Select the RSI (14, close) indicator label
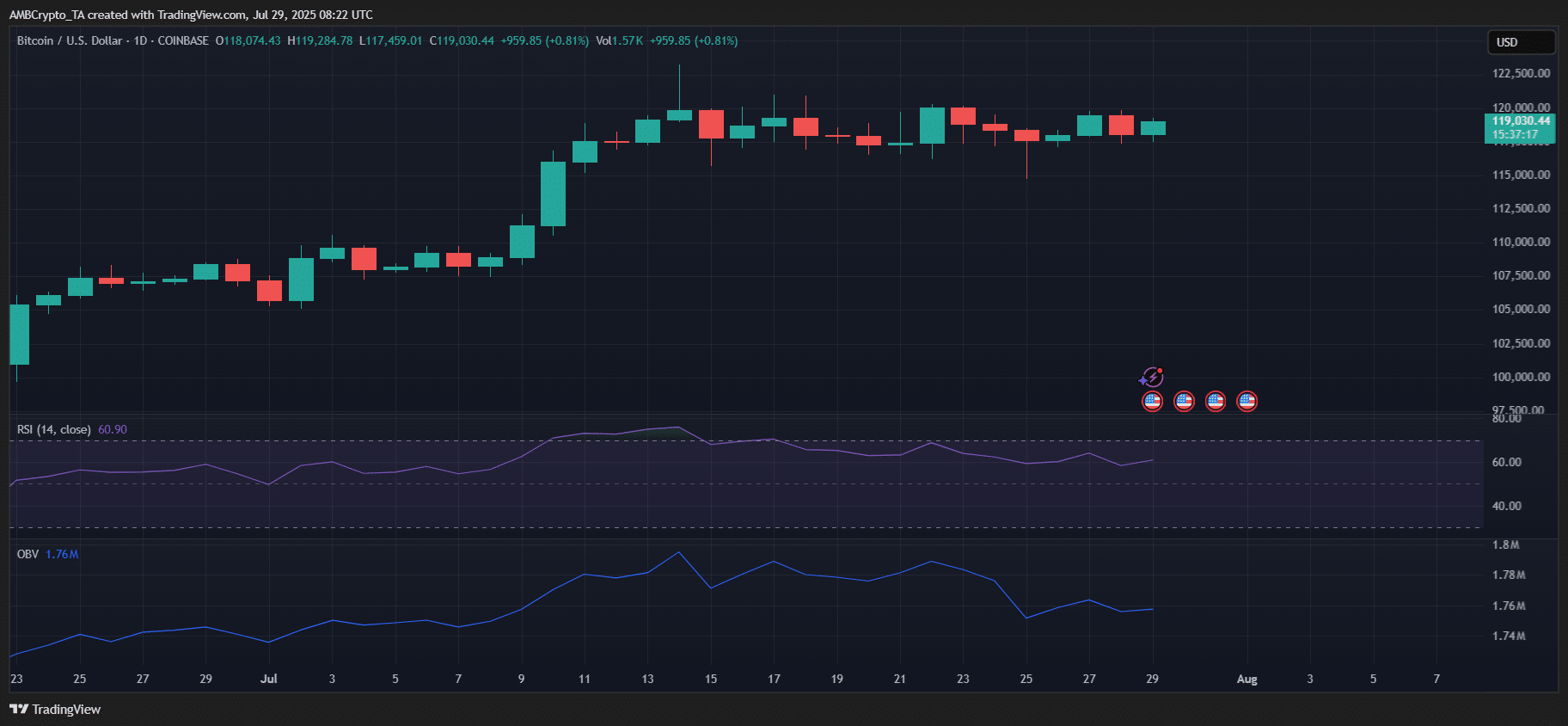 pyautogui.click(x=53, y=429)
